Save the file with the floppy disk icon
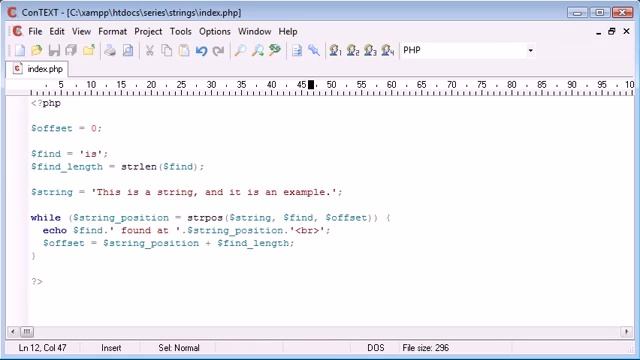The height and width of the screenshot is (360, 640). [54, 51]
